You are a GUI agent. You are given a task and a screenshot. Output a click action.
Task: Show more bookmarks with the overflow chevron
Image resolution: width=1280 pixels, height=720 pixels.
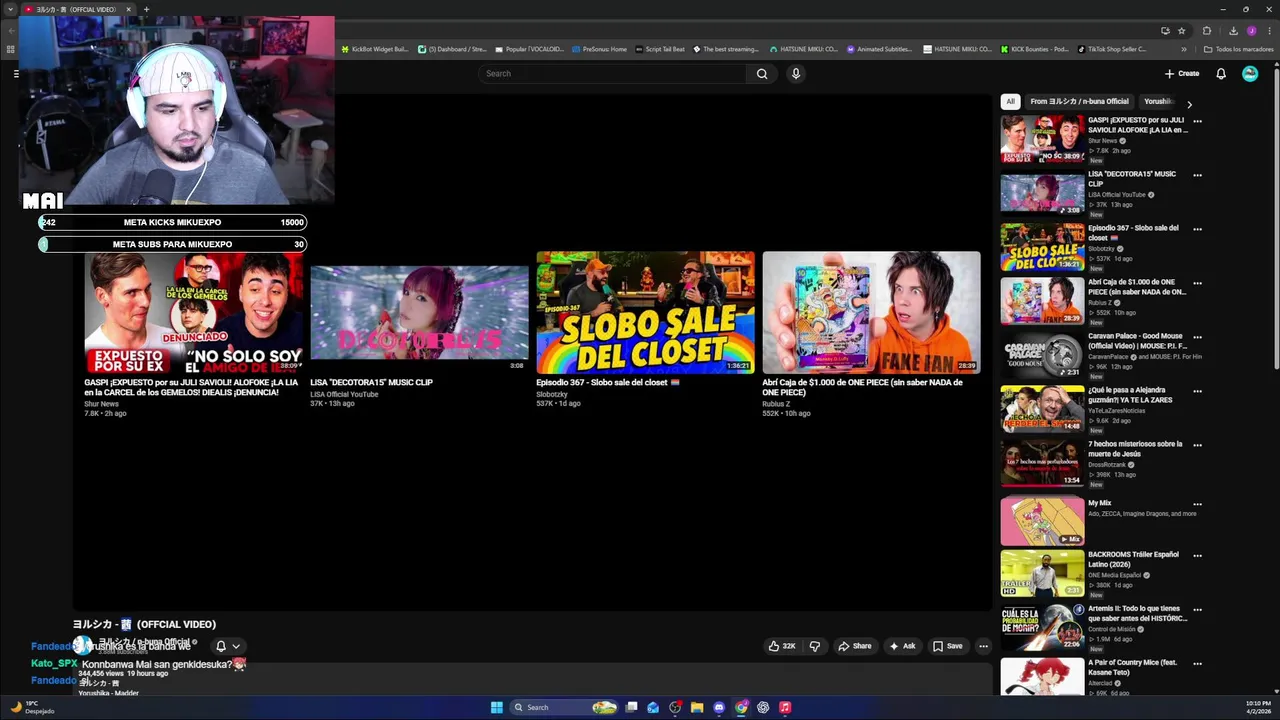point(1184,49)
